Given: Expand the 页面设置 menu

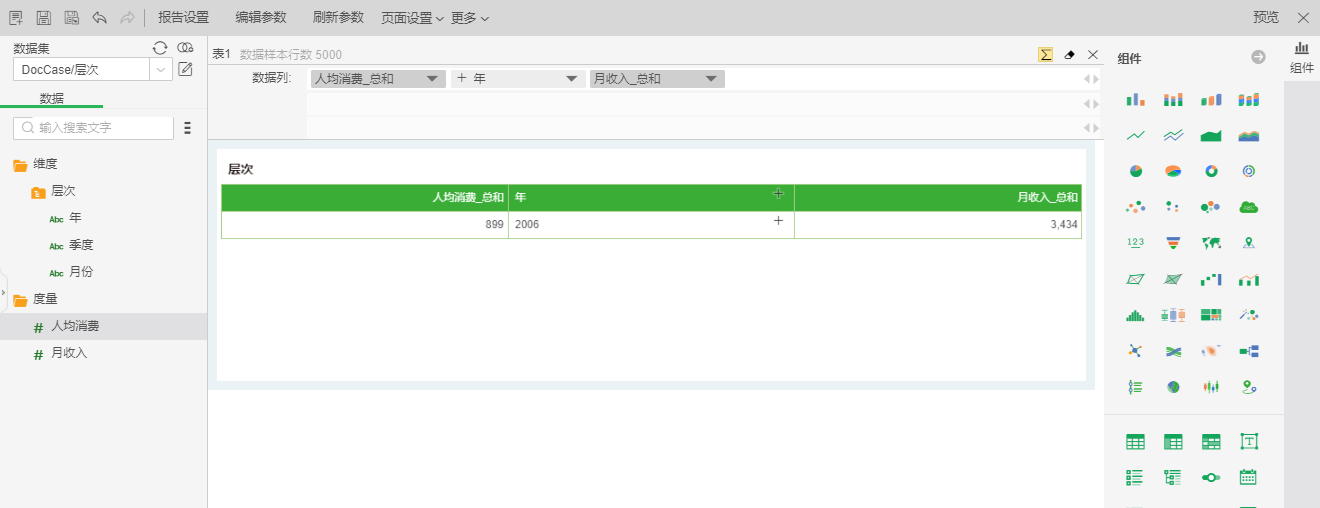Looking at the screenshot, I should (x=412, y=18).
